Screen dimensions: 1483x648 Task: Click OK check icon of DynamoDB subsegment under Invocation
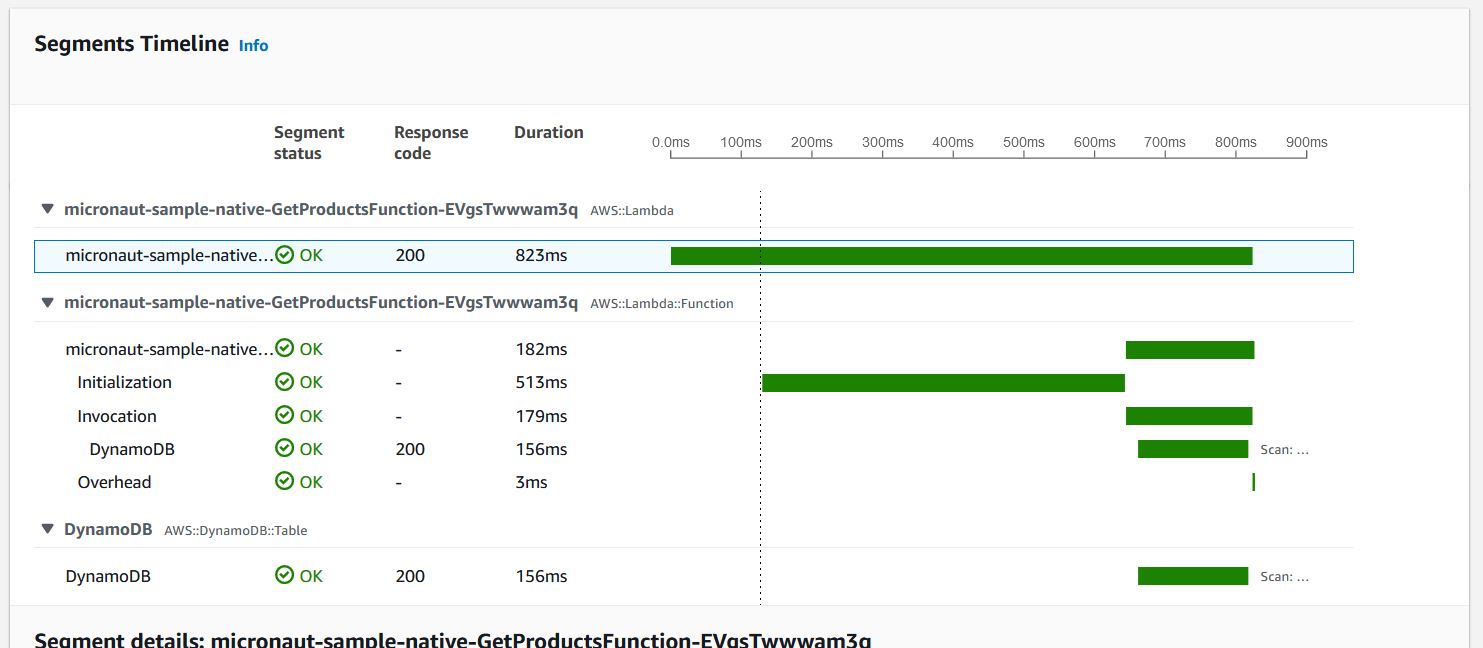[x=285, y=449]
